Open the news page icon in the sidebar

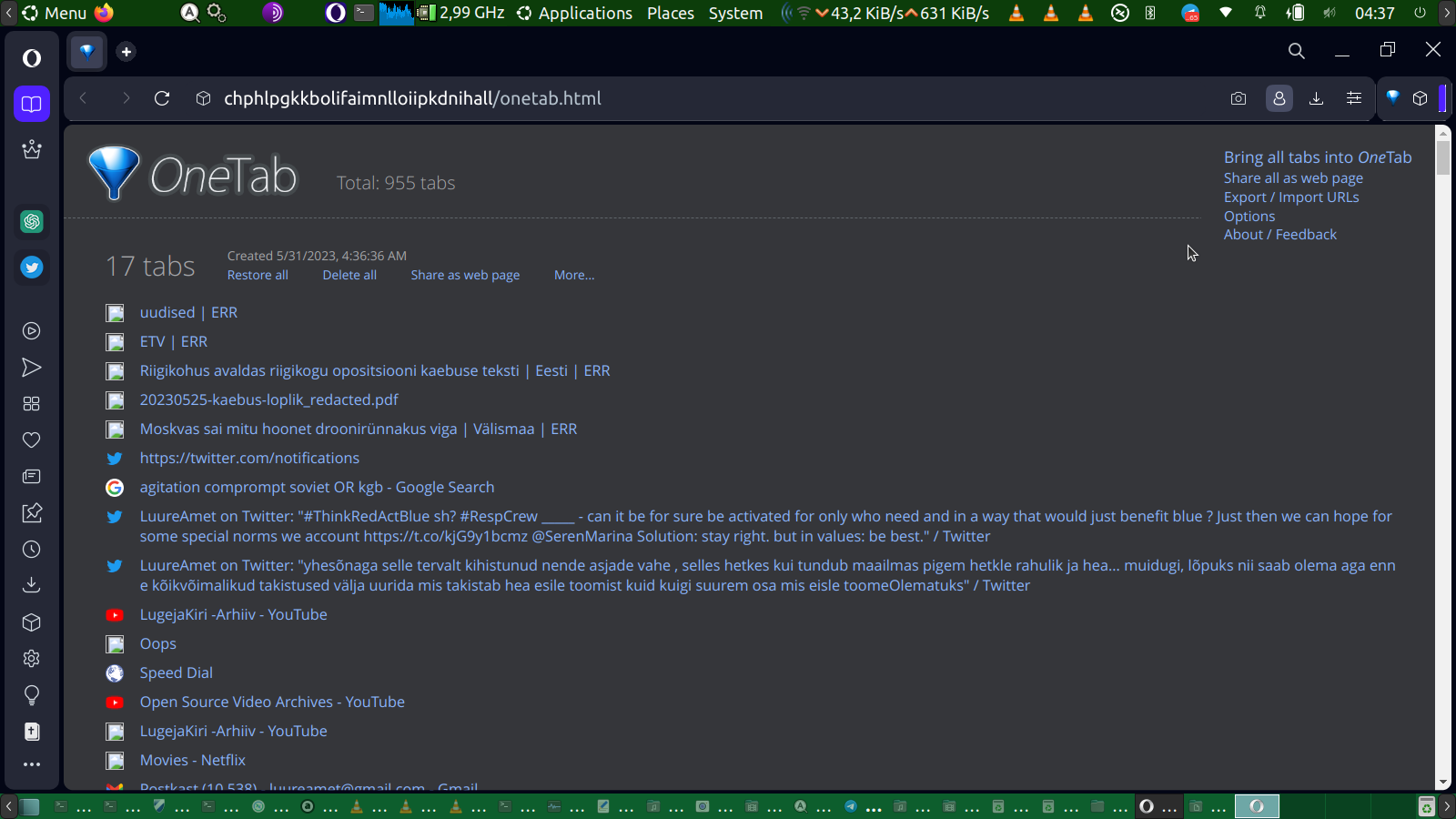[32, 477]
